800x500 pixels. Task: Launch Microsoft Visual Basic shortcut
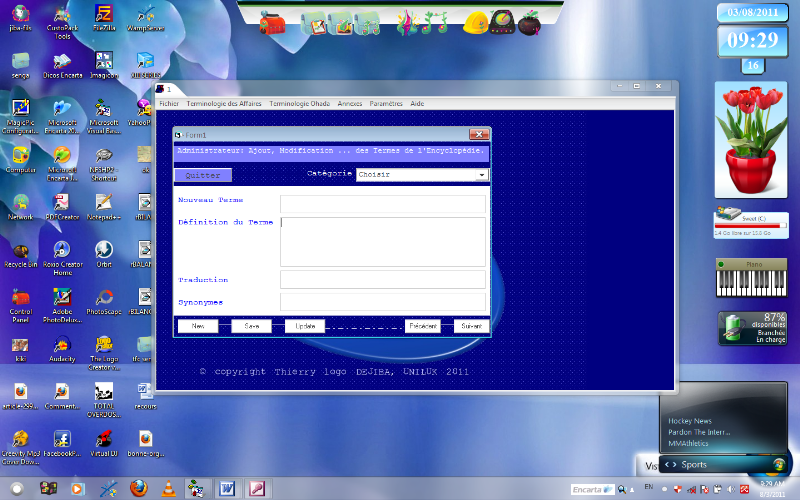click(104, 117)
